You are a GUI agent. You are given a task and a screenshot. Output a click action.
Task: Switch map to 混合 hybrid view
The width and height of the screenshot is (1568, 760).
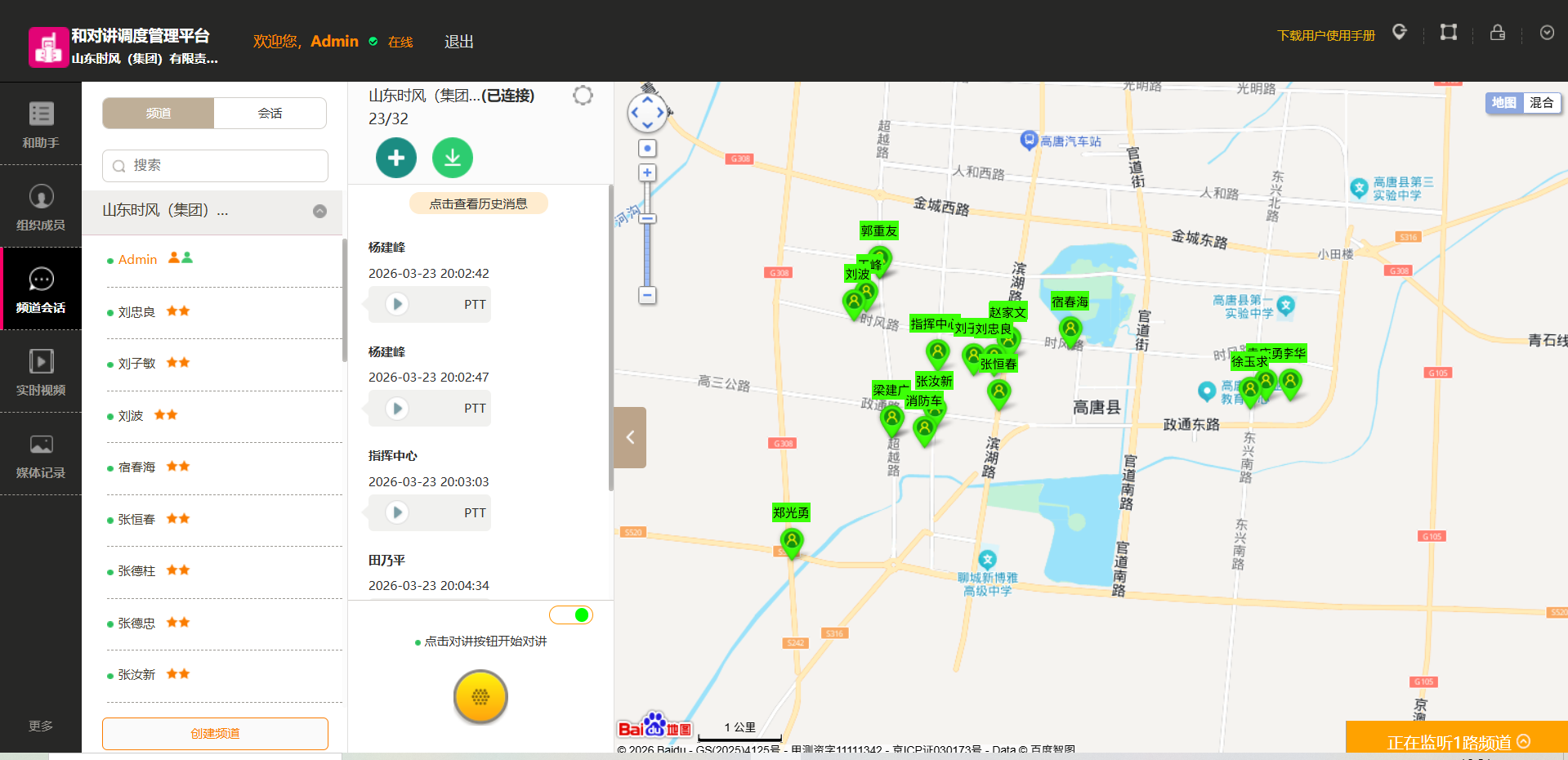coord(1541,103)
